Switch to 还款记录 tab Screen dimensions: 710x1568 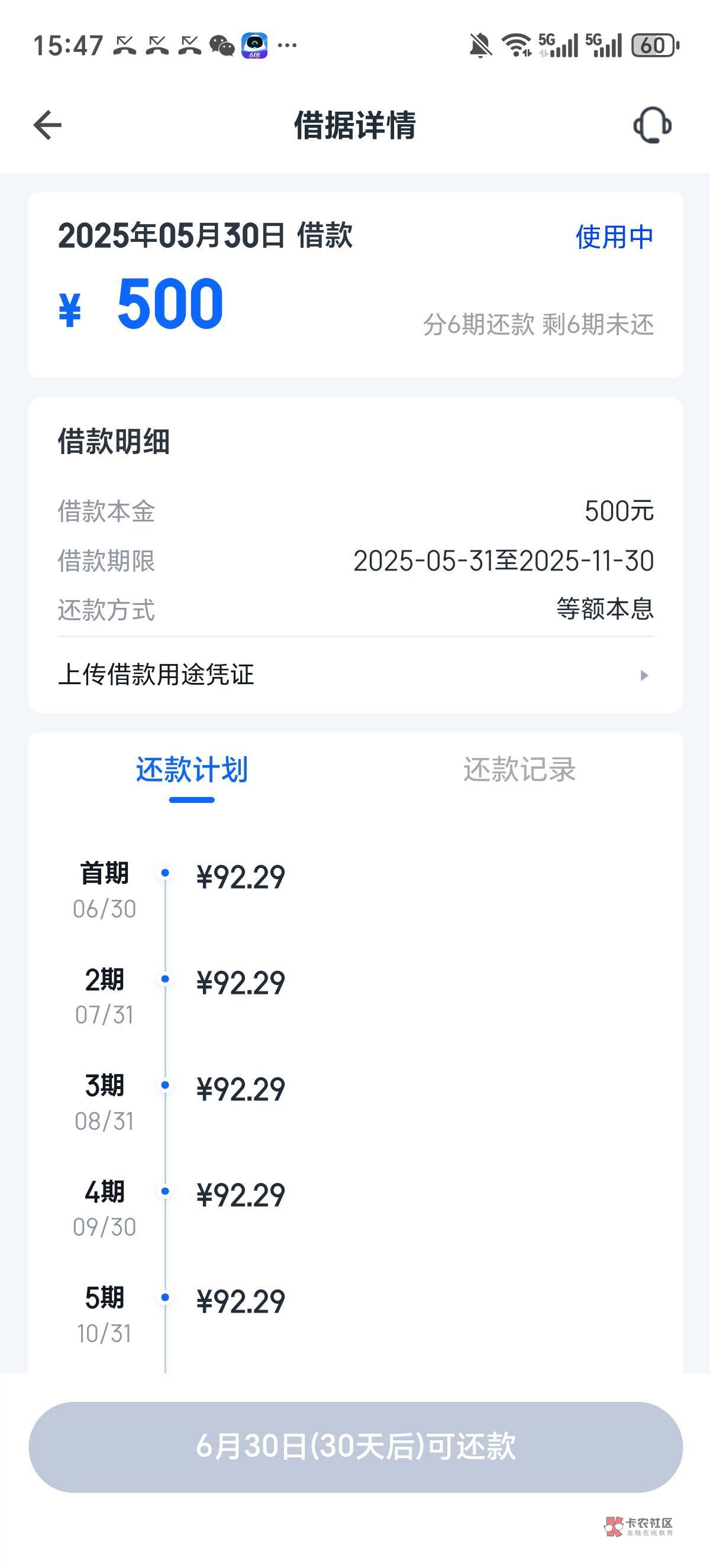(x=519, y=770)
